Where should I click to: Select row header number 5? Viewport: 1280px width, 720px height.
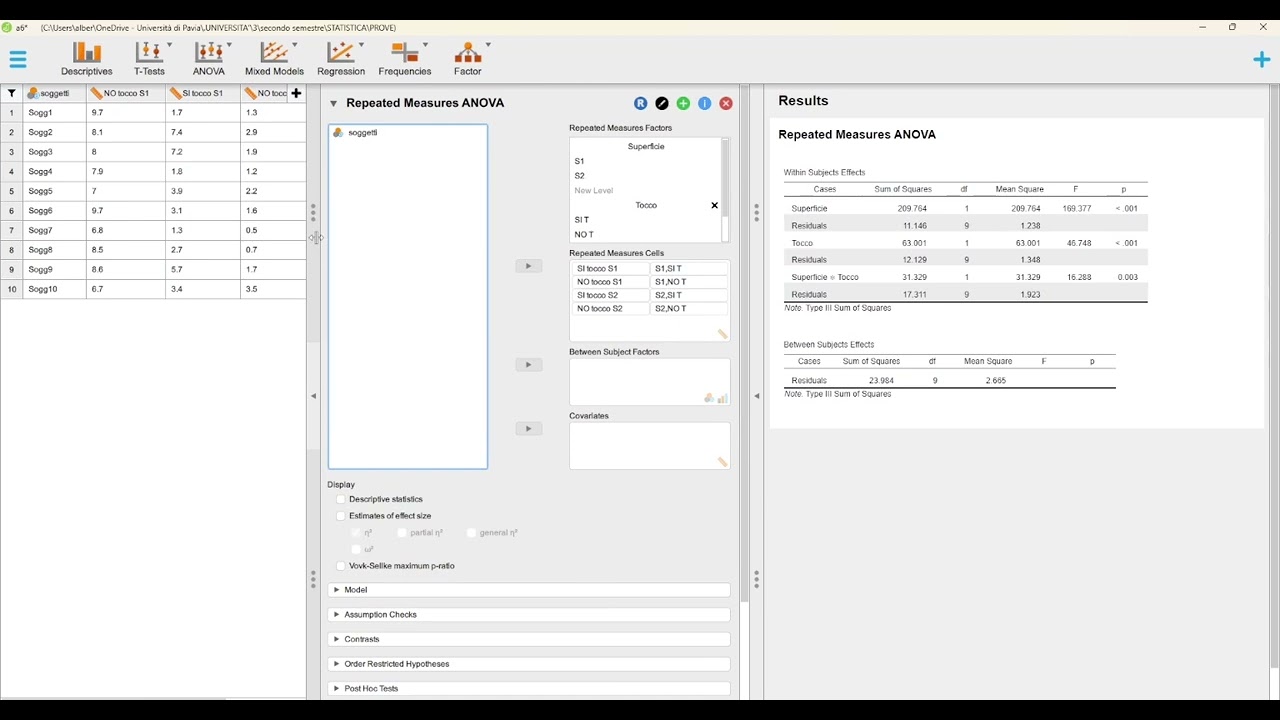point(12,191)
